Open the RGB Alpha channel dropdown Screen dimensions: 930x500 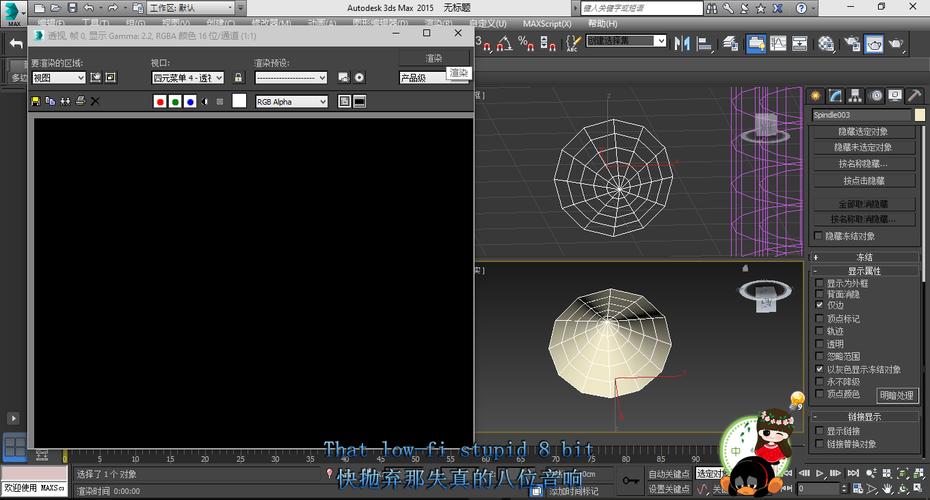coord(292,101)
